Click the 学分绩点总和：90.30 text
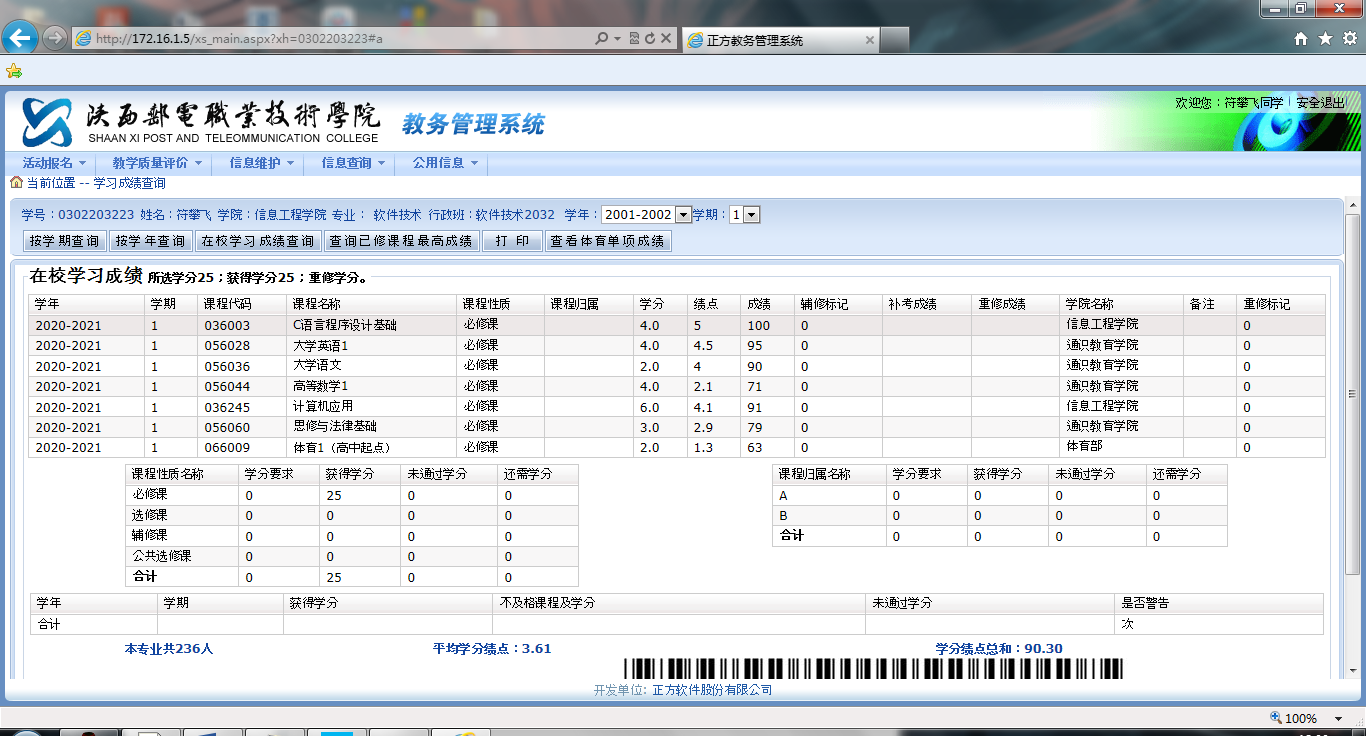The height and width of the screenshot is (736, 1366). pos(999,649)
